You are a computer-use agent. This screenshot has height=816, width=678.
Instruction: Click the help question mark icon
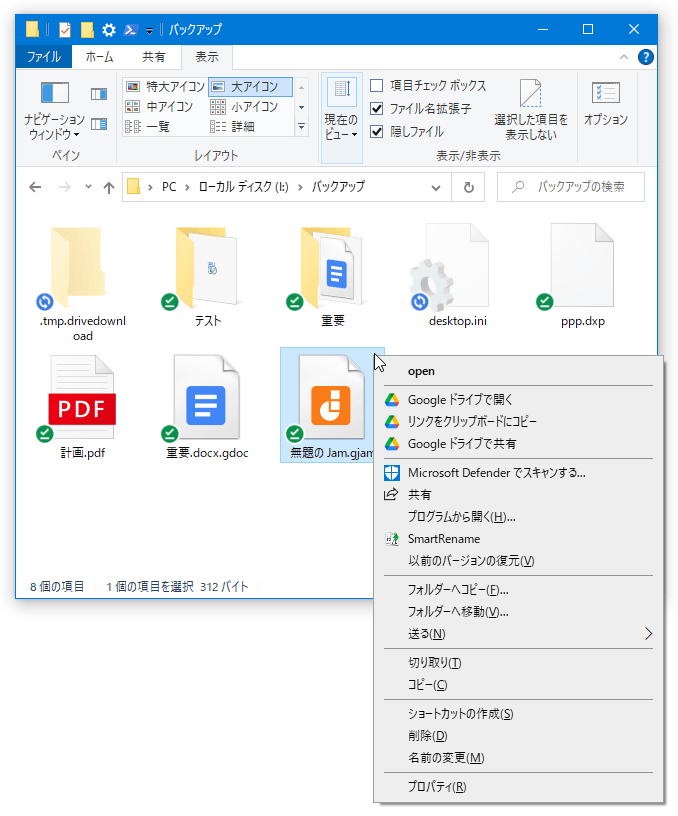pos(645,57)
